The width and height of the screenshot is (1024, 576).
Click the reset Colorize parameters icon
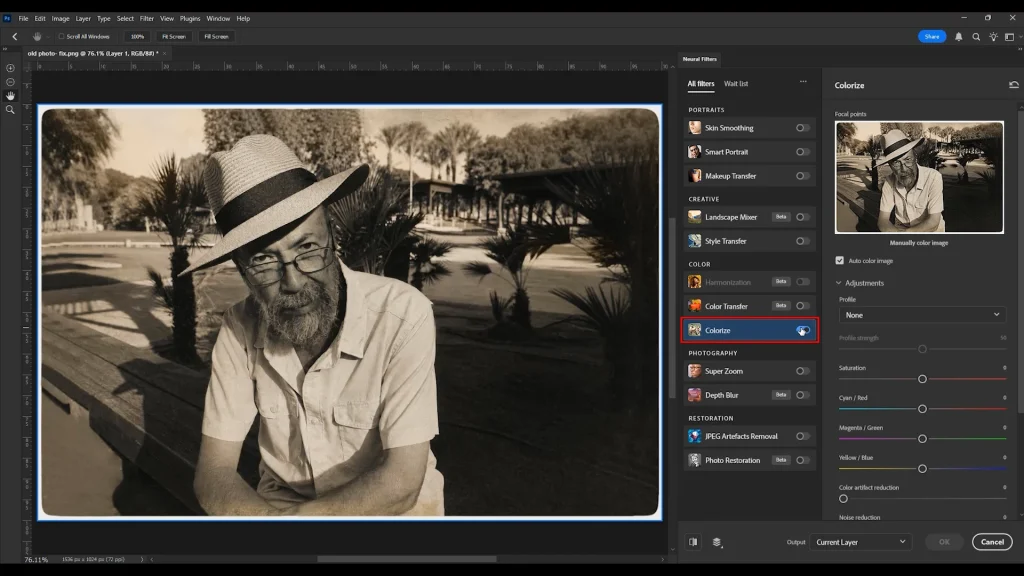[x=1014, y=85]
